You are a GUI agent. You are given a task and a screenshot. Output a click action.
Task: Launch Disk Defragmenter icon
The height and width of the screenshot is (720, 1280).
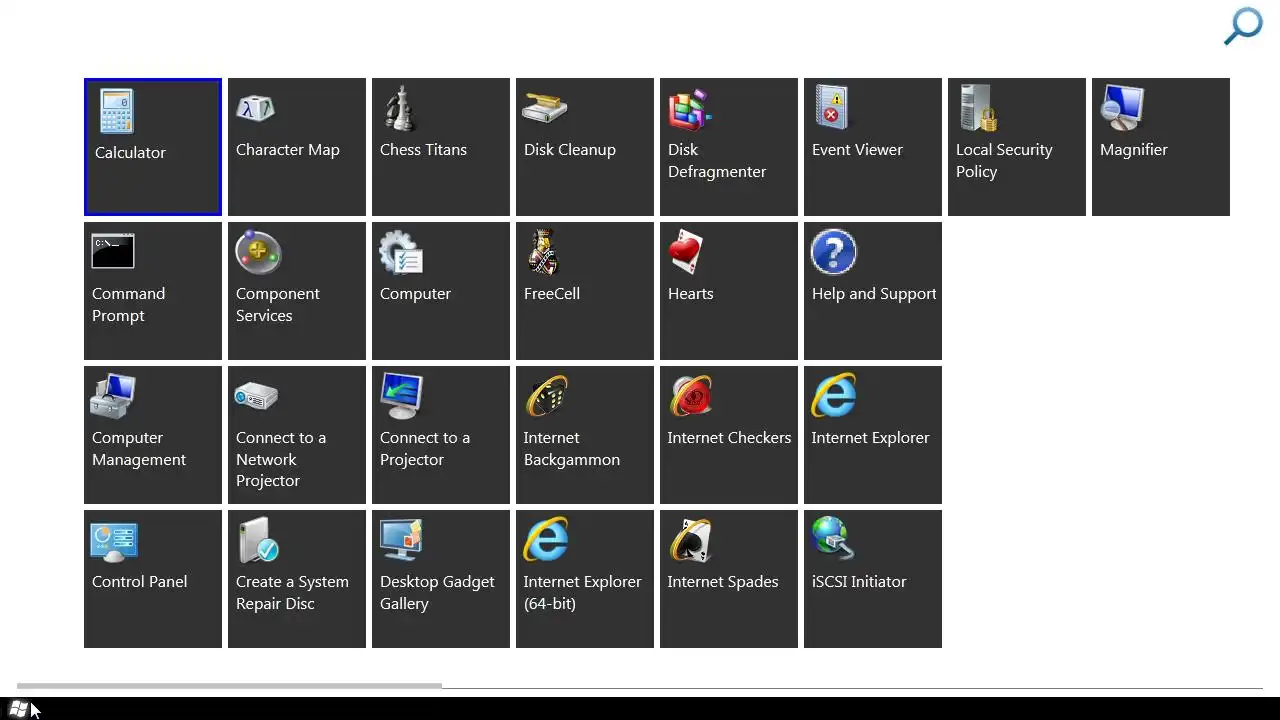pos(690,110)
